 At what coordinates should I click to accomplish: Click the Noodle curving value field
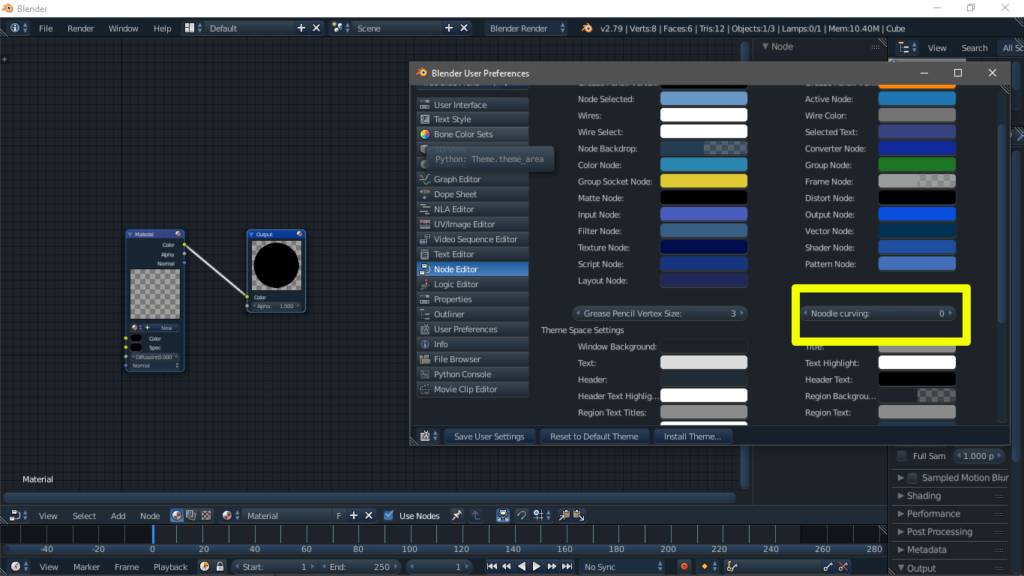pos(878,313)
